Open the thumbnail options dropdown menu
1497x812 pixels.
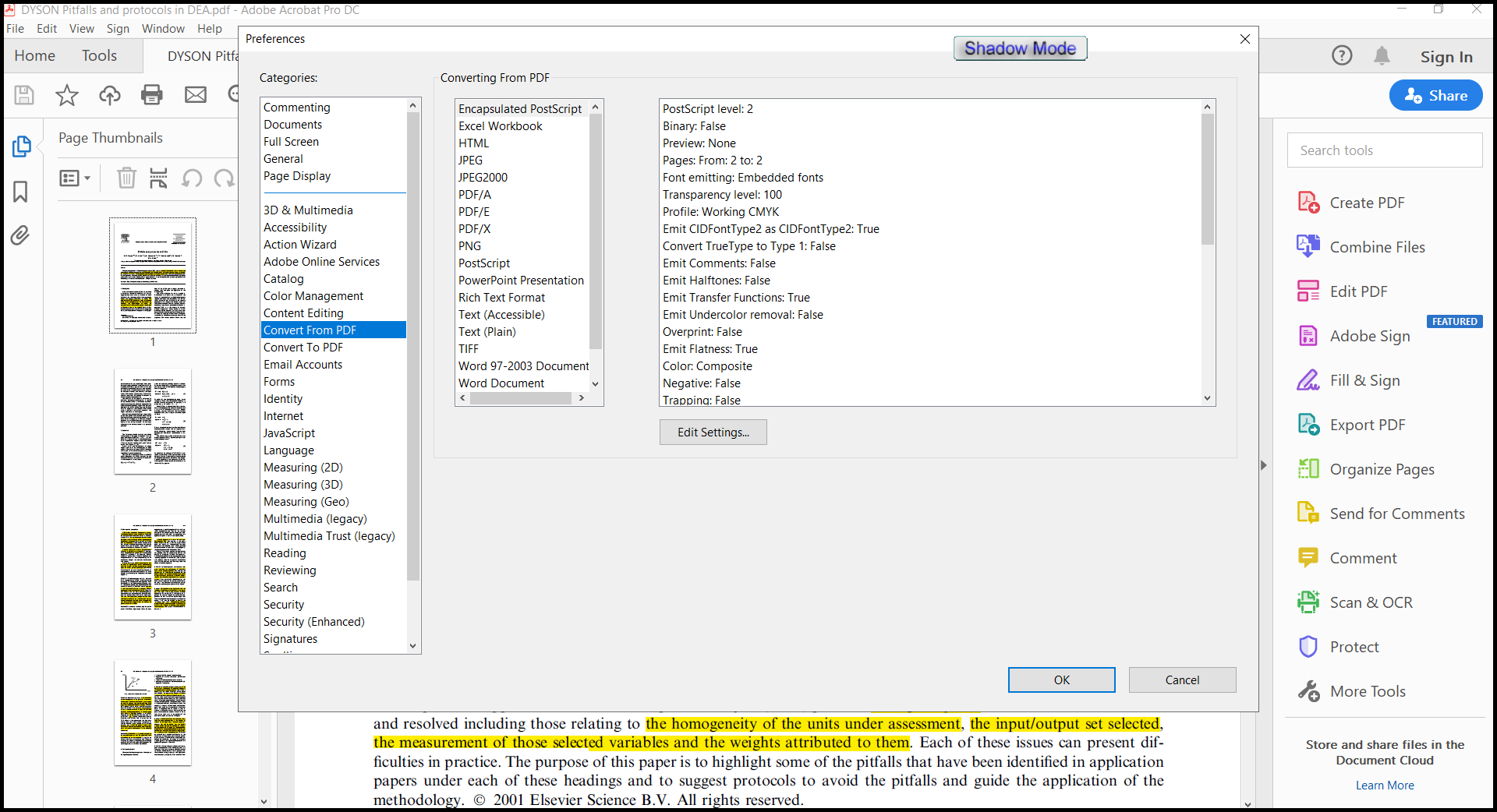pos(75,178)
